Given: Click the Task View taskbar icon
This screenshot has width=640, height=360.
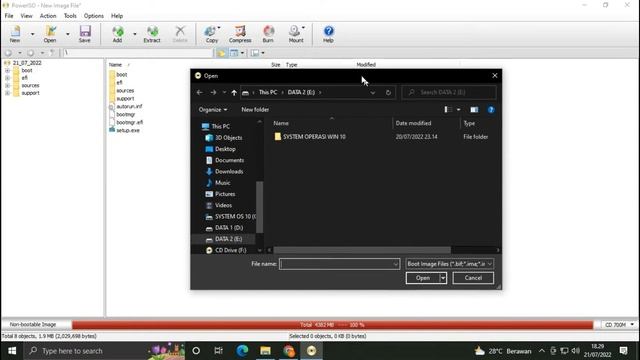Looking at the screenshot, I should tap(219, 351).
